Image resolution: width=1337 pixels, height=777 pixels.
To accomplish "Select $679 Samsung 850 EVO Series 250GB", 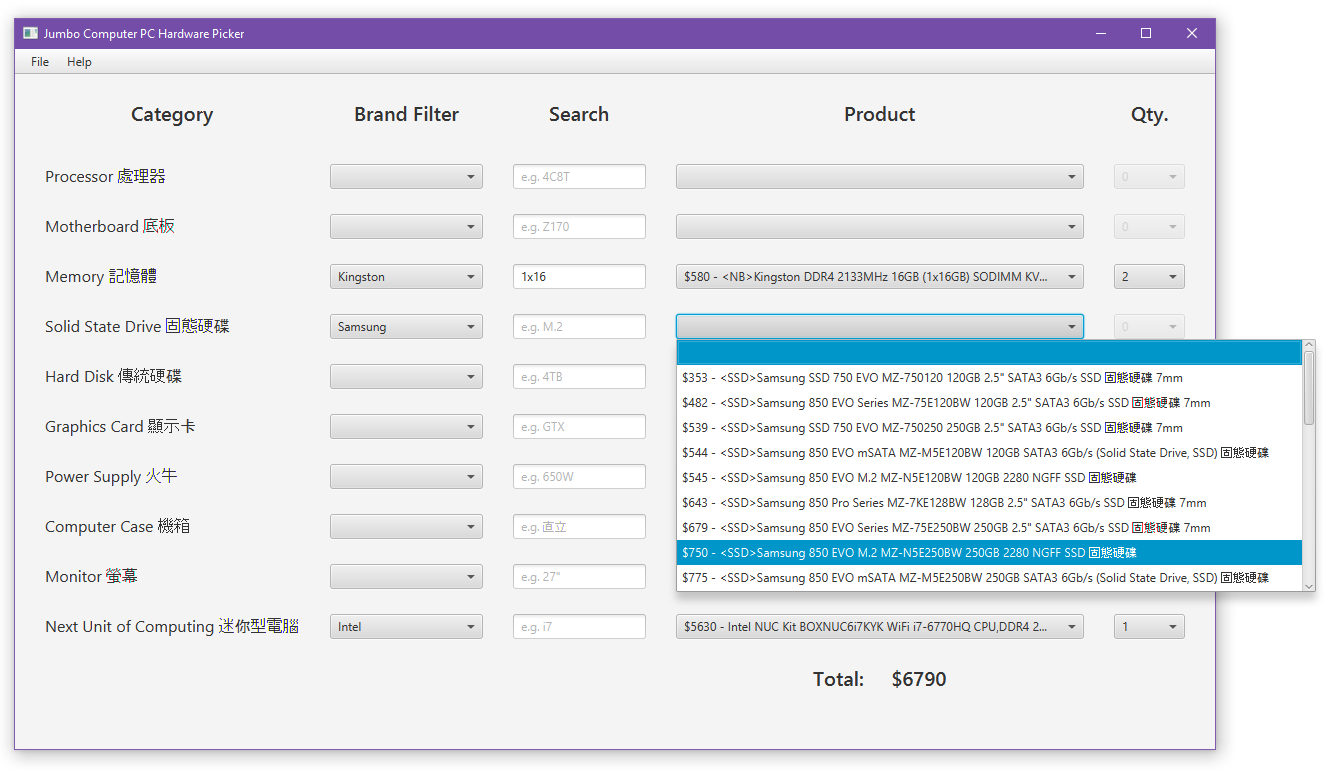I will point(989,528).
